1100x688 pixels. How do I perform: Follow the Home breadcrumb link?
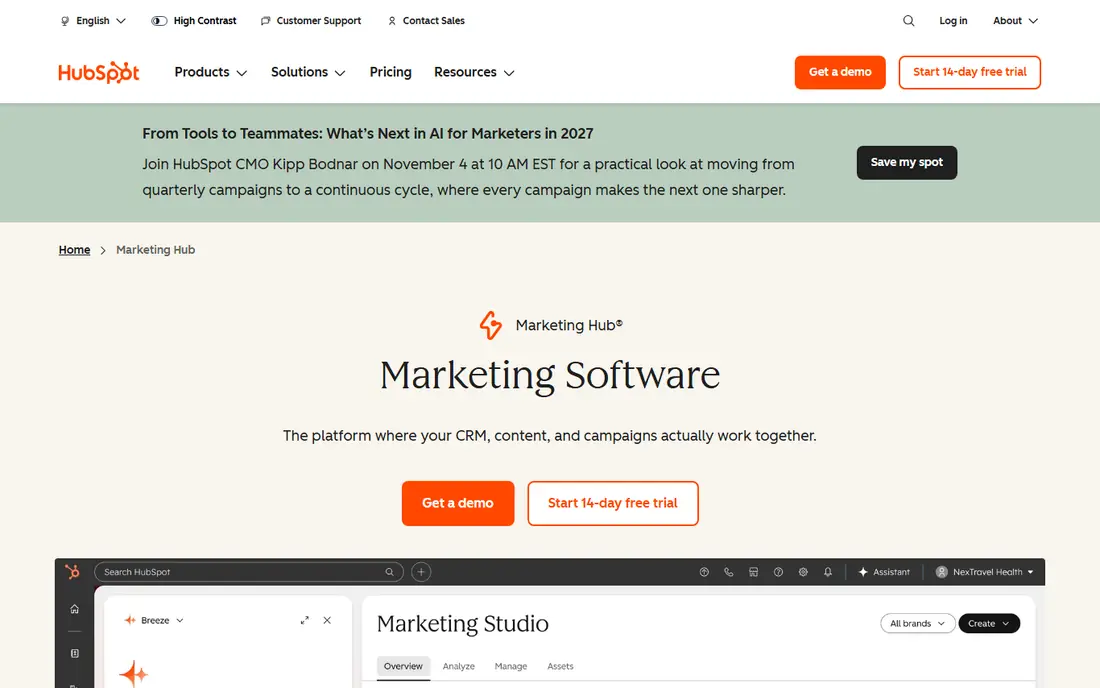point(74,250)
